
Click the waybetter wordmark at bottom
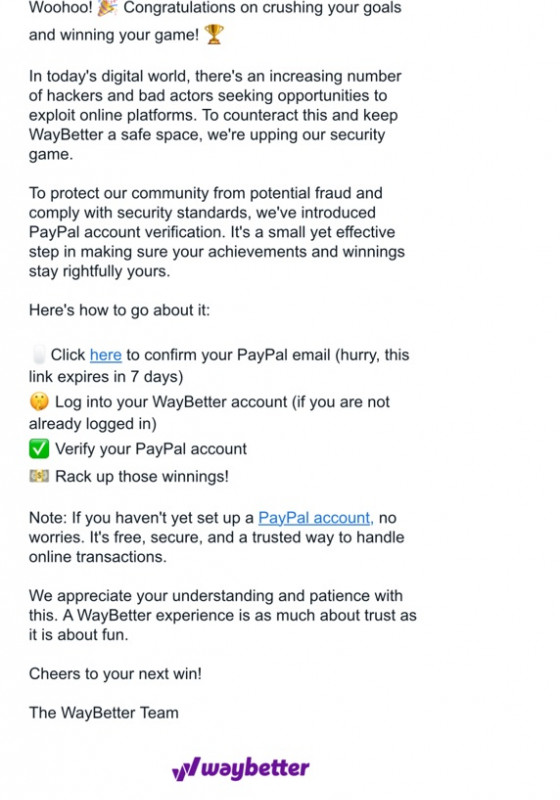point(255,769)
